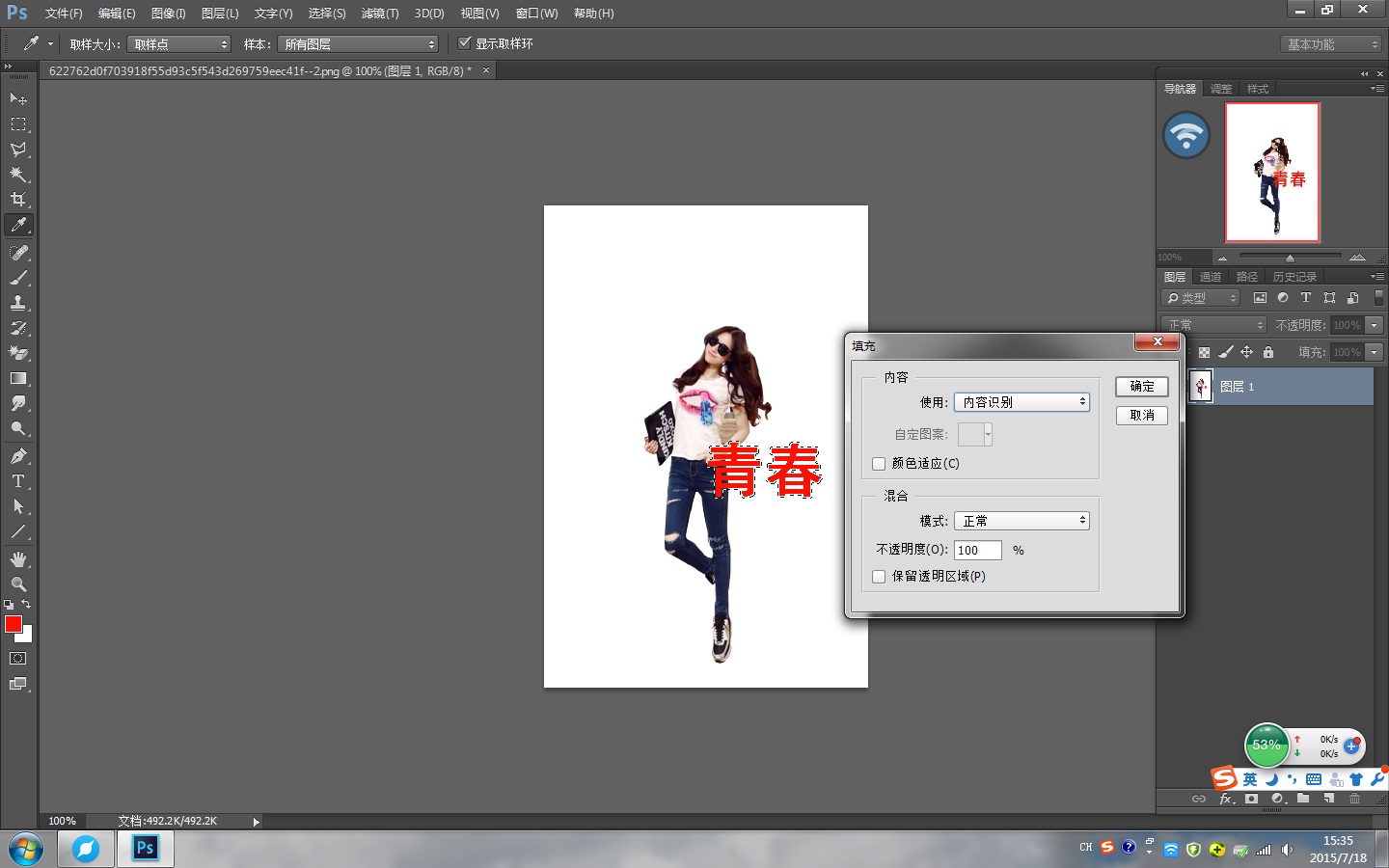Viewport: 1389px width, 868px height.
Task: Toggle pixel layer filter icon
Action: (1260, 298)
